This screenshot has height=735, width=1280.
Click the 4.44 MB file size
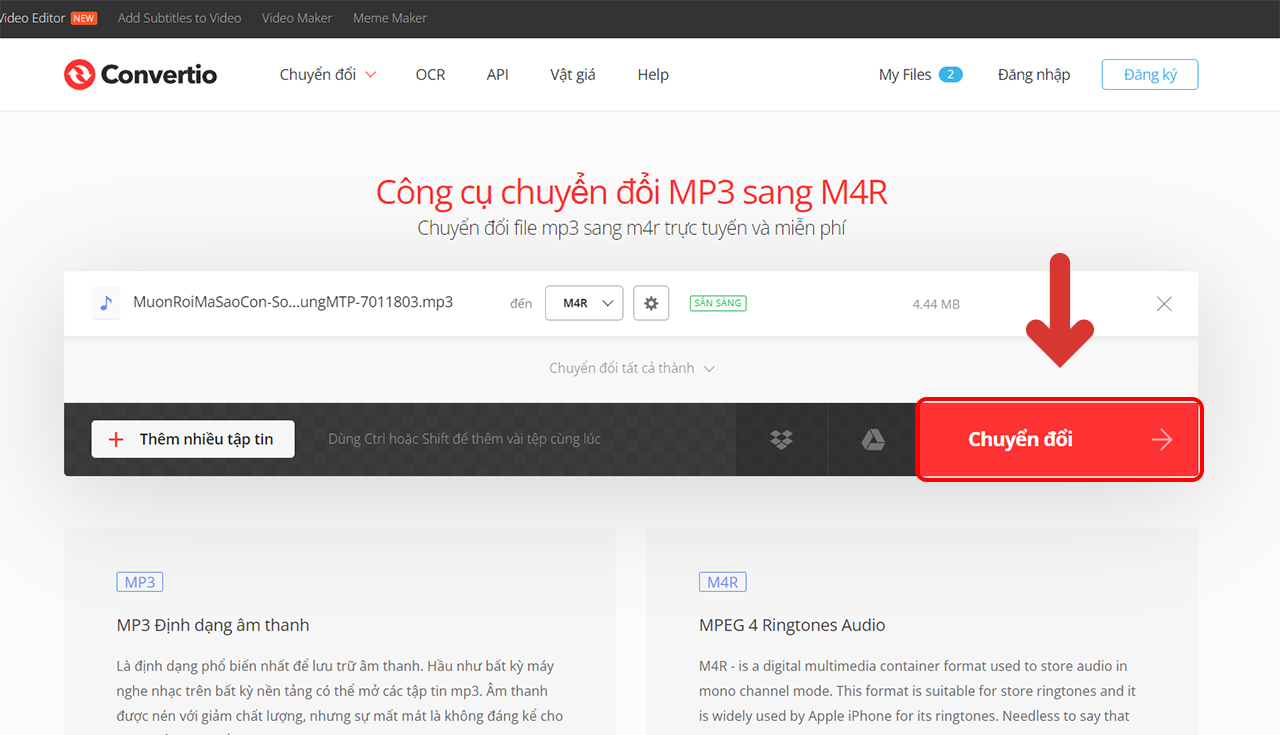click(936, 304)
